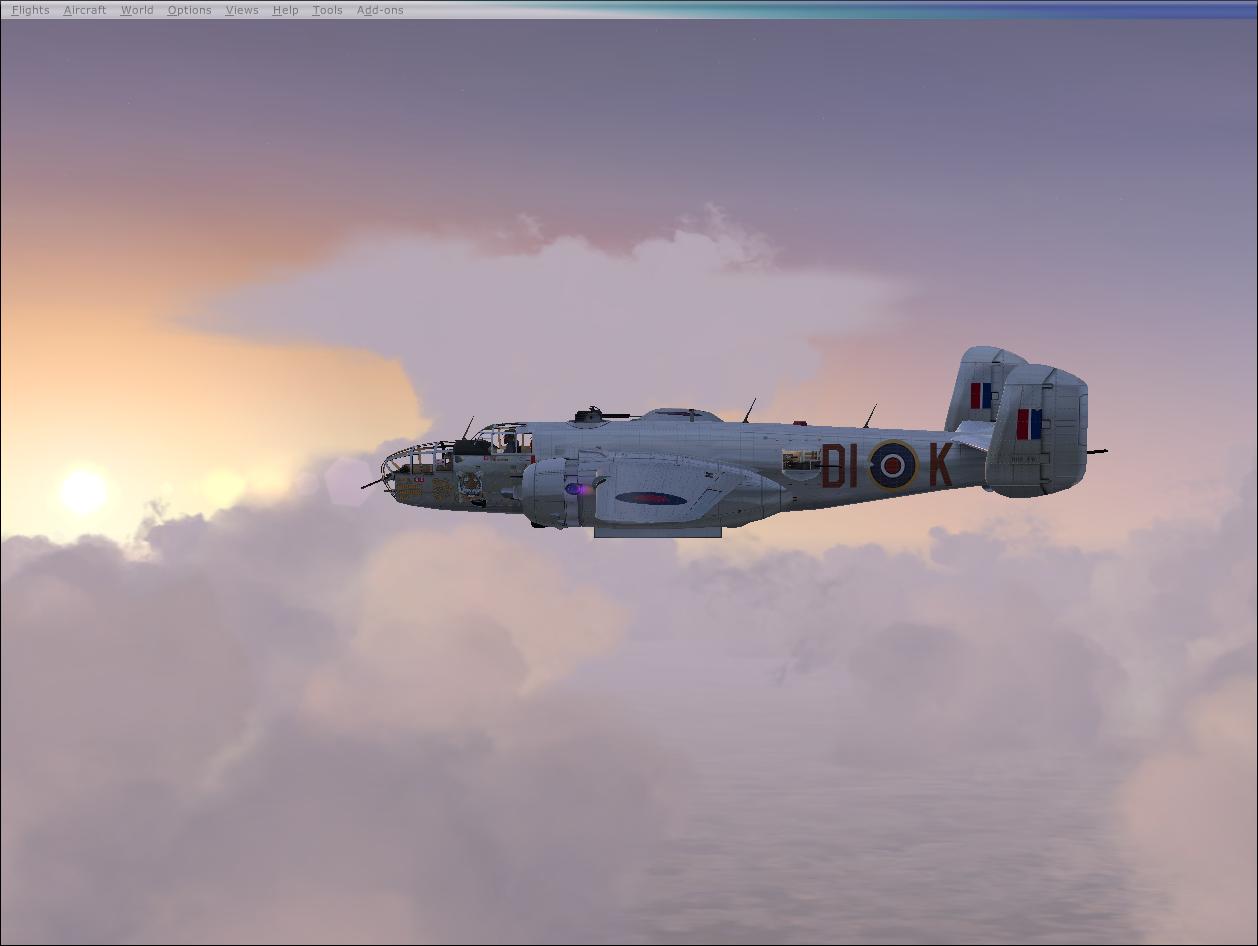Open the Tools menu
1258x946 pixels.
click(327, 10)
